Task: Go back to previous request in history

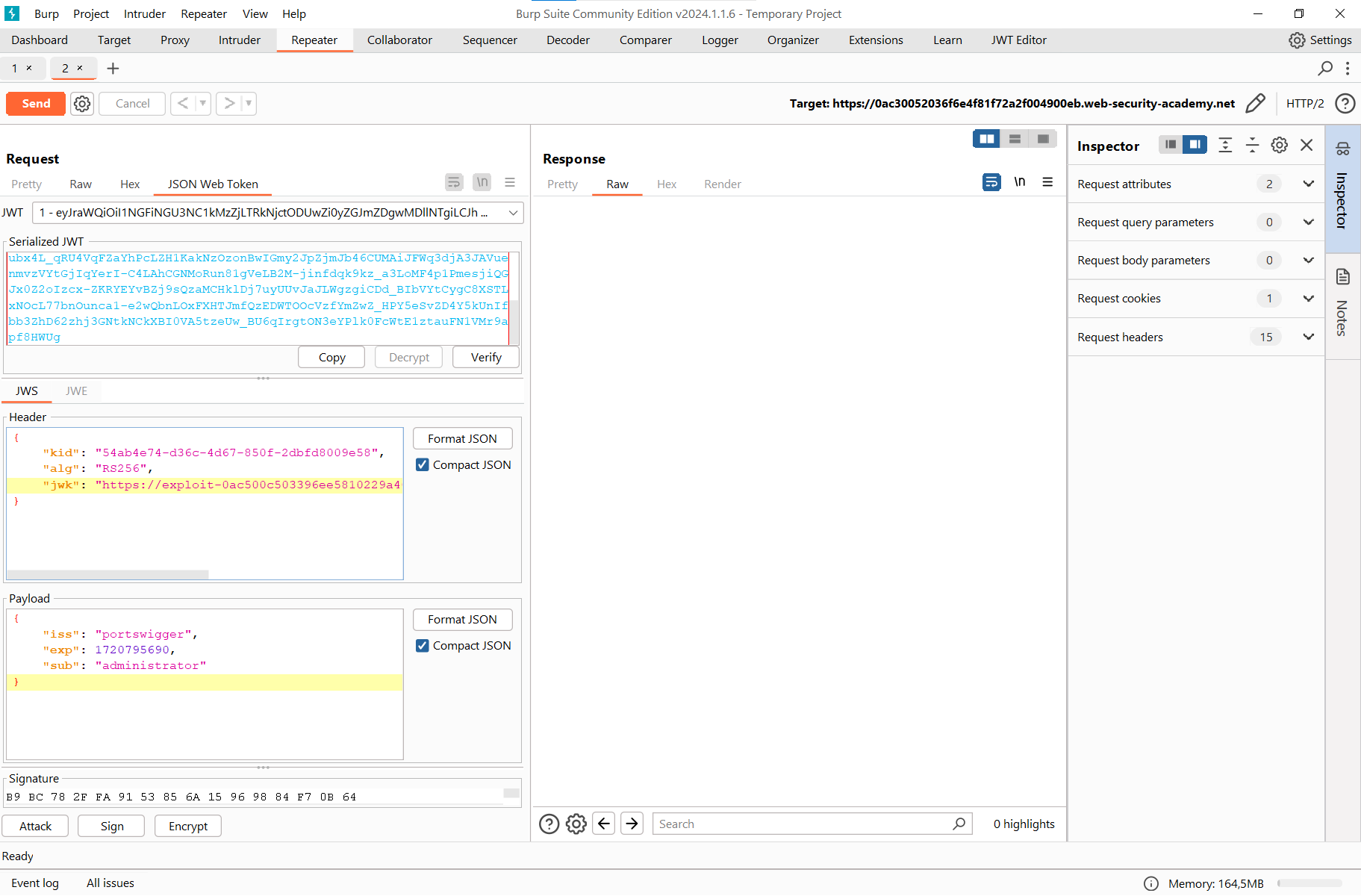Action: (183, 103)
